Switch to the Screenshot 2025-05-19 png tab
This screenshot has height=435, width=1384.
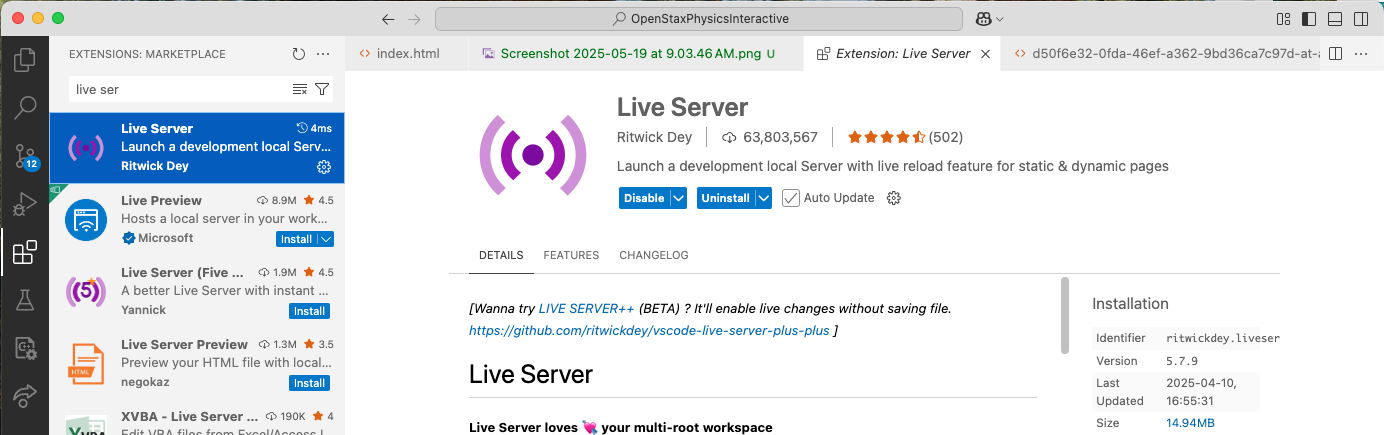click(635, 54)
